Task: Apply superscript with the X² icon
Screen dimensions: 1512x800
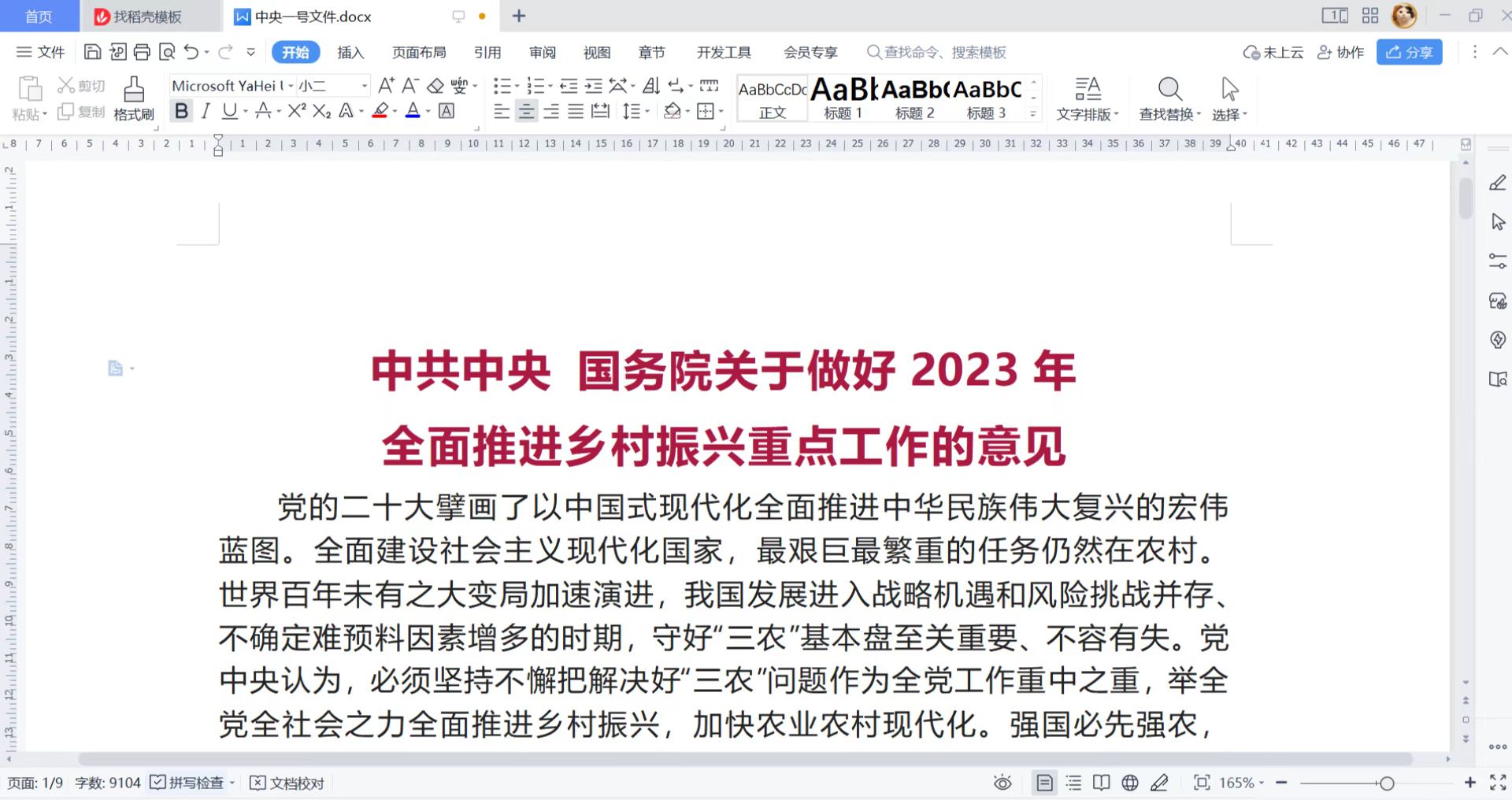Action: point(296,111)
